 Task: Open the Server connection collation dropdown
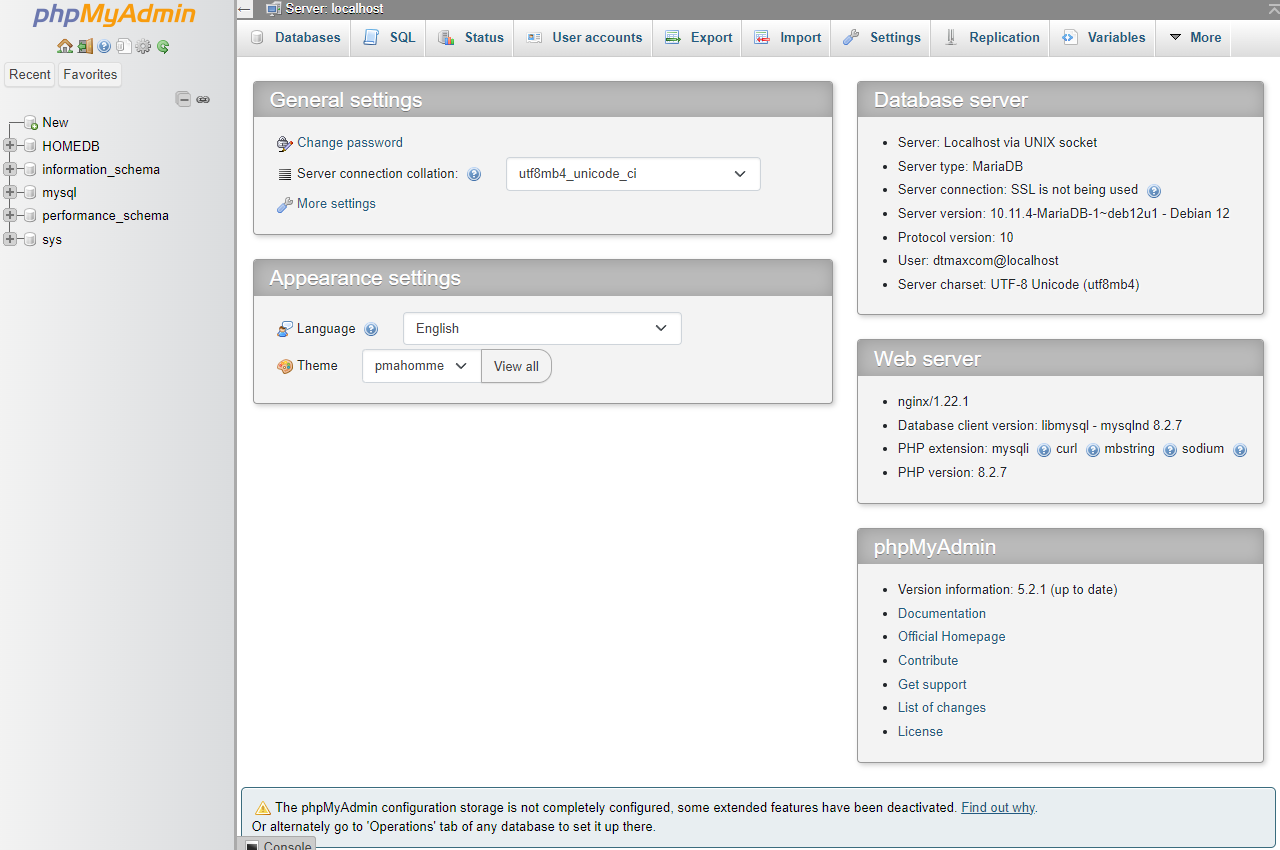[x=633, y=174]
